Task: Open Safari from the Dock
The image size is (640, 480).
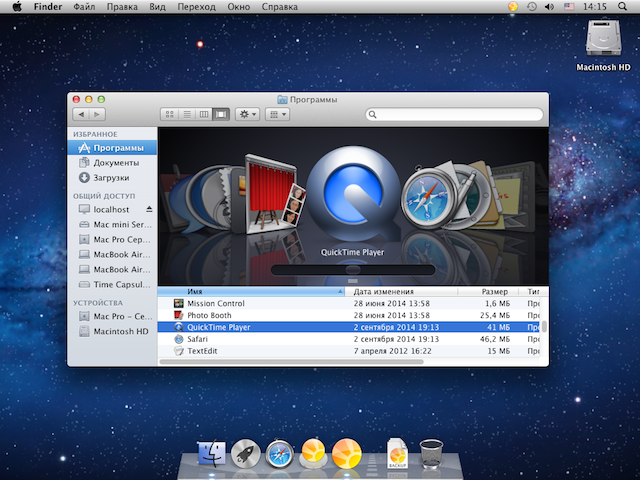Action: 280,453
